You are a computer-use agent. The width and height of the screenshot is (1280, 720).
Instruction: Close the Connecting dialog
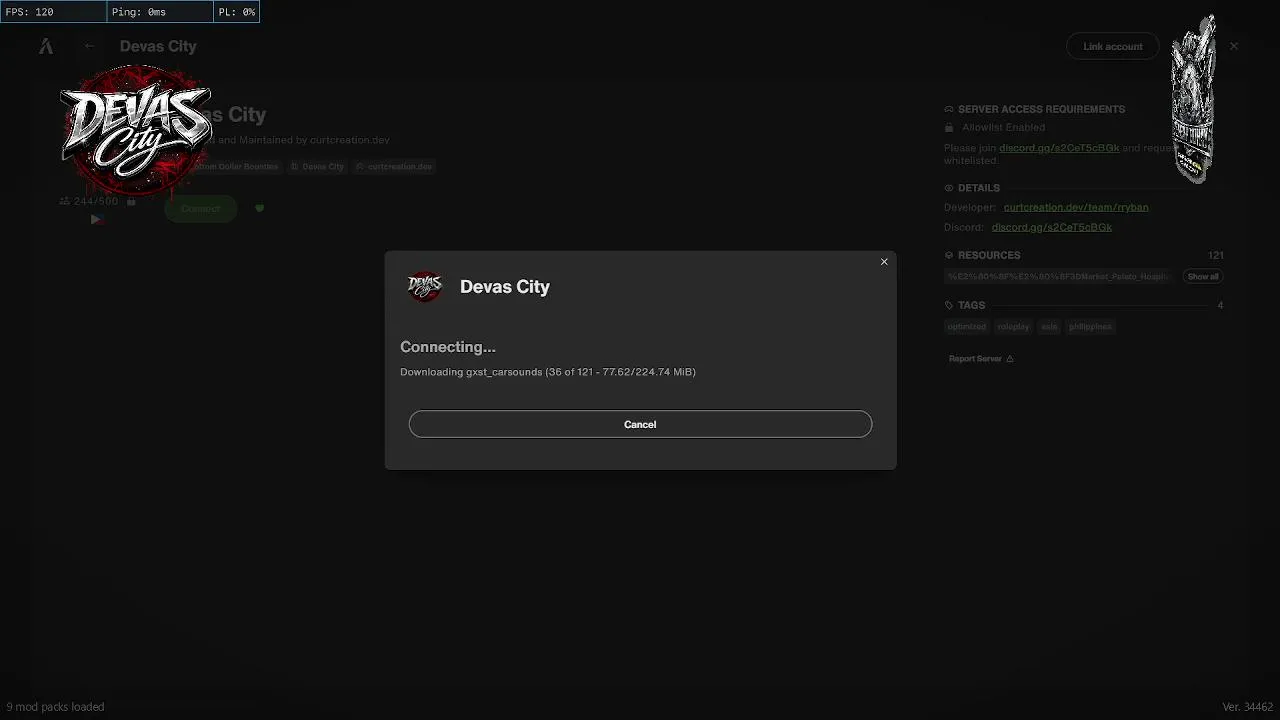point(884,262)
